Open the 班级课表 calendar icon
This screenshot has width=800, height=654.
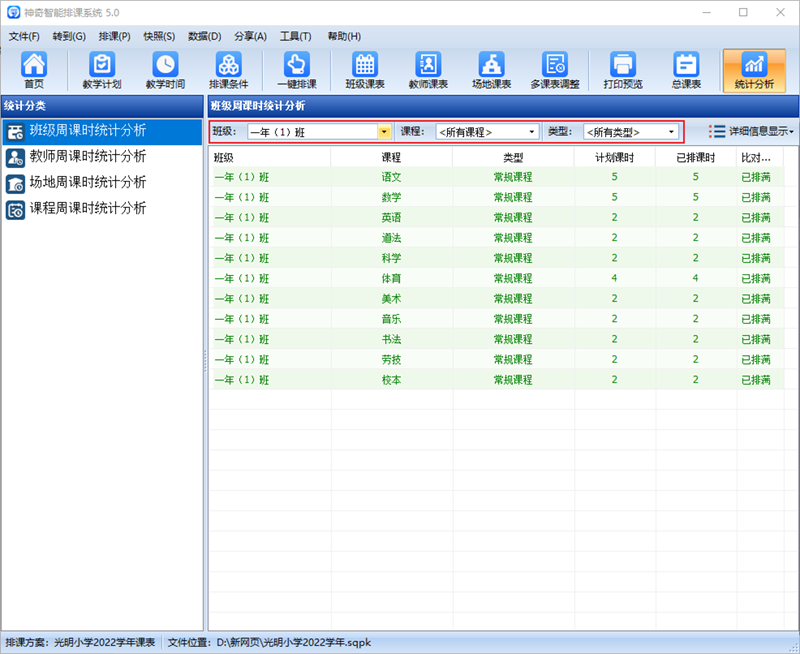point(365,70)
